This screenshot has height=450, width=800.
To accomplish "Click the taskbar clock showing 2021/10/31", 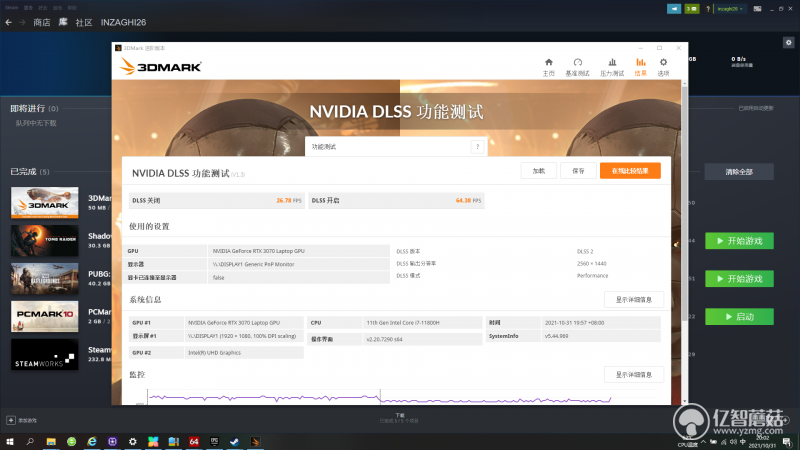I will (762, 442).
